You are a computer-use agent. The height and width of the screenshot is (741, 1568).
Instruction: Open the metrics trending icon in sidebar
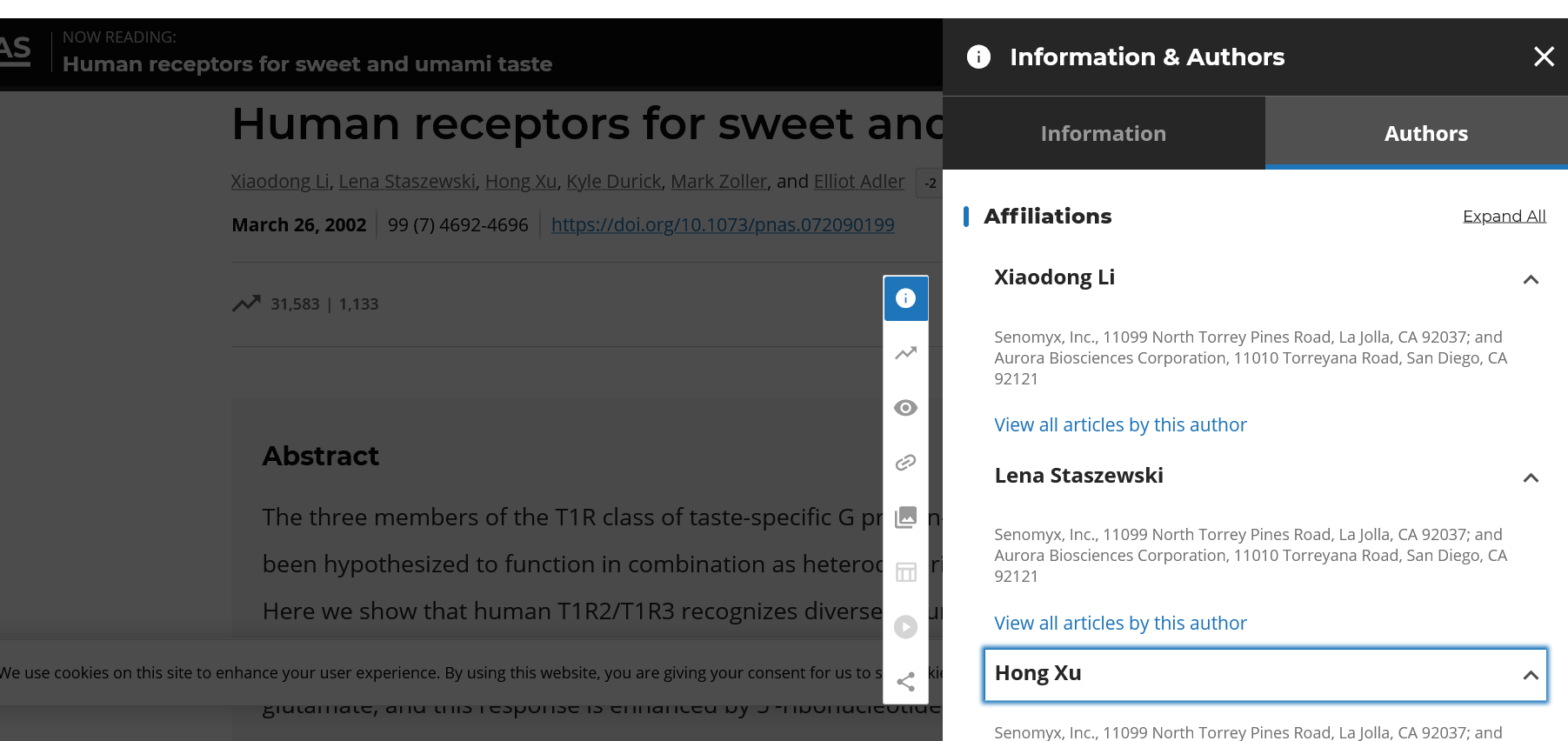tap(905, 353)
